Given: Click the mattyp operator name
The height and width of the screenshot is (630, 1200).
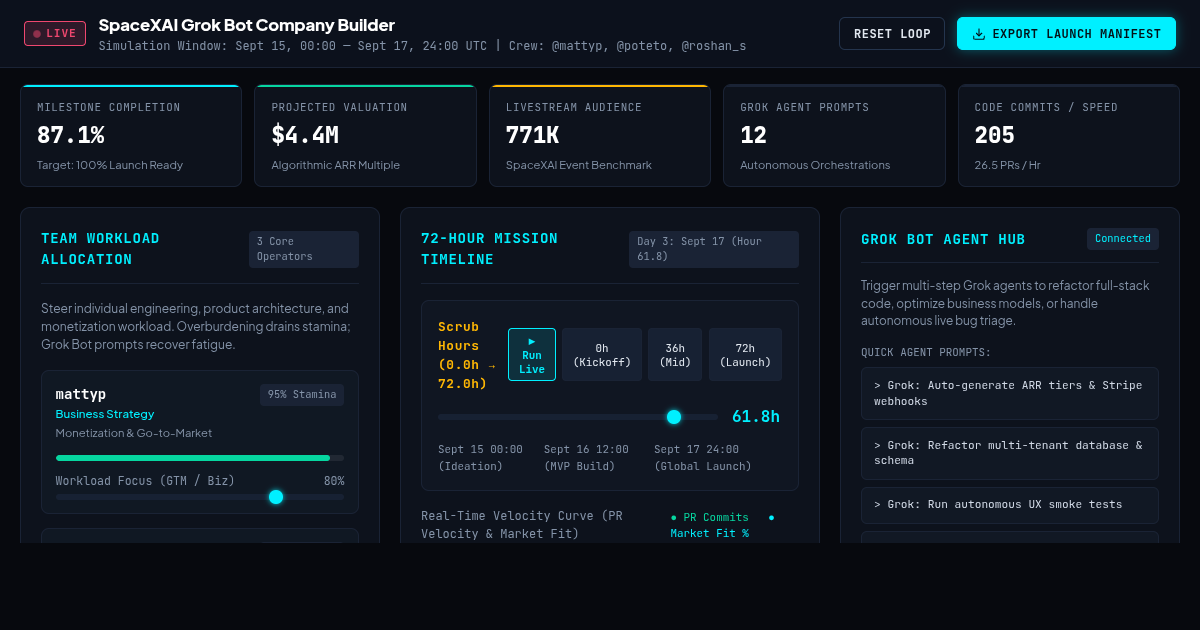Looking at the screenshot, I should click(81, 394).
